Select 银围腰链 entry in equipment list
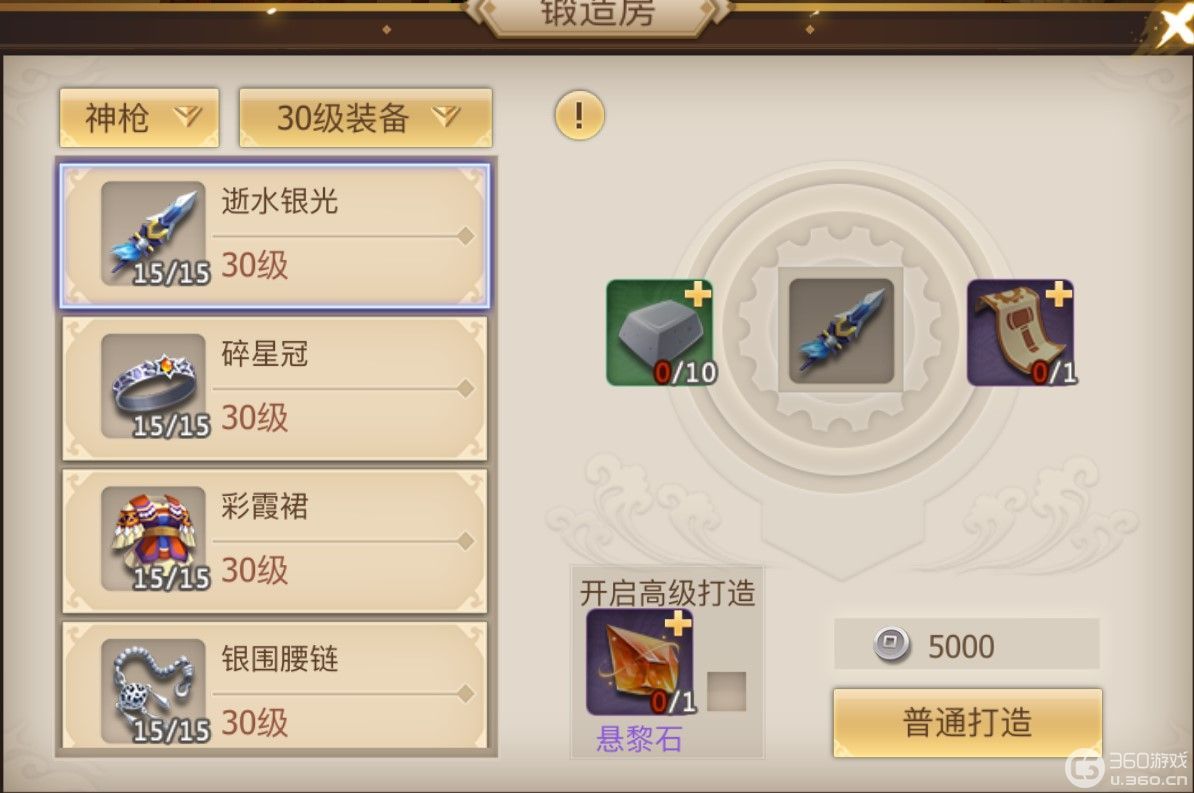The width and height of the screenshot is (1194, 793). click(274, 686)
